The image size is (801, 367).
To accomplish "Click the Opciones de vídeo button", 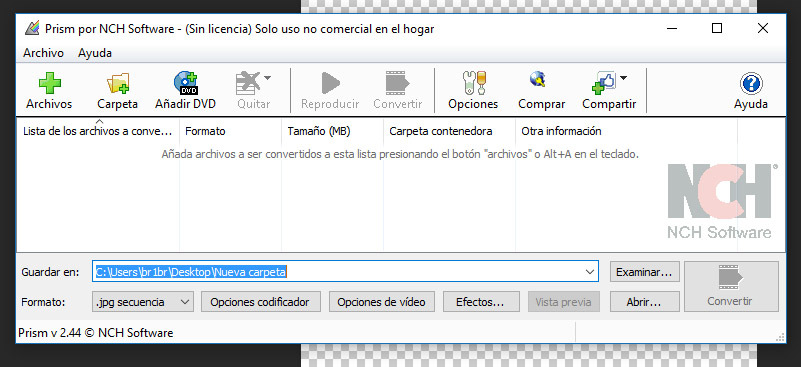I will [381, 302].
